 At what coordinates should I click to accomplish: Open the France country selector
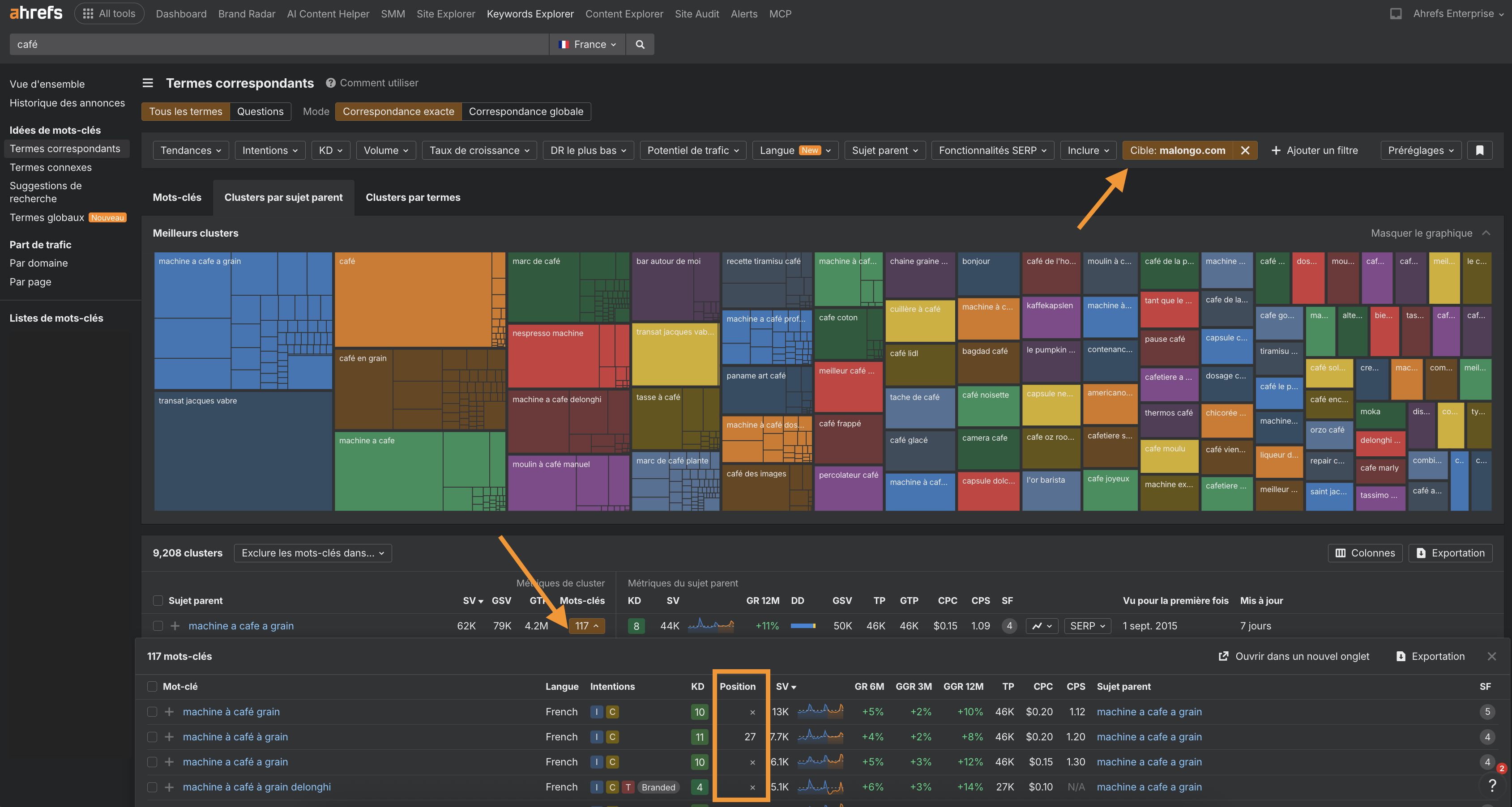tap(587, 44)
